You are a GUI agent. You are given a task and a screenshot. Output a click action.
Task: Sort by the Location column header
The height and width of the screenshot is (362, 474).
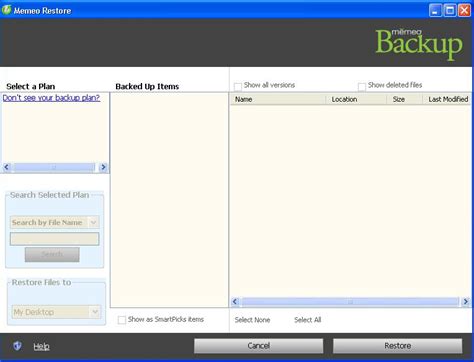pyautogui.click(x=356, y=99)
